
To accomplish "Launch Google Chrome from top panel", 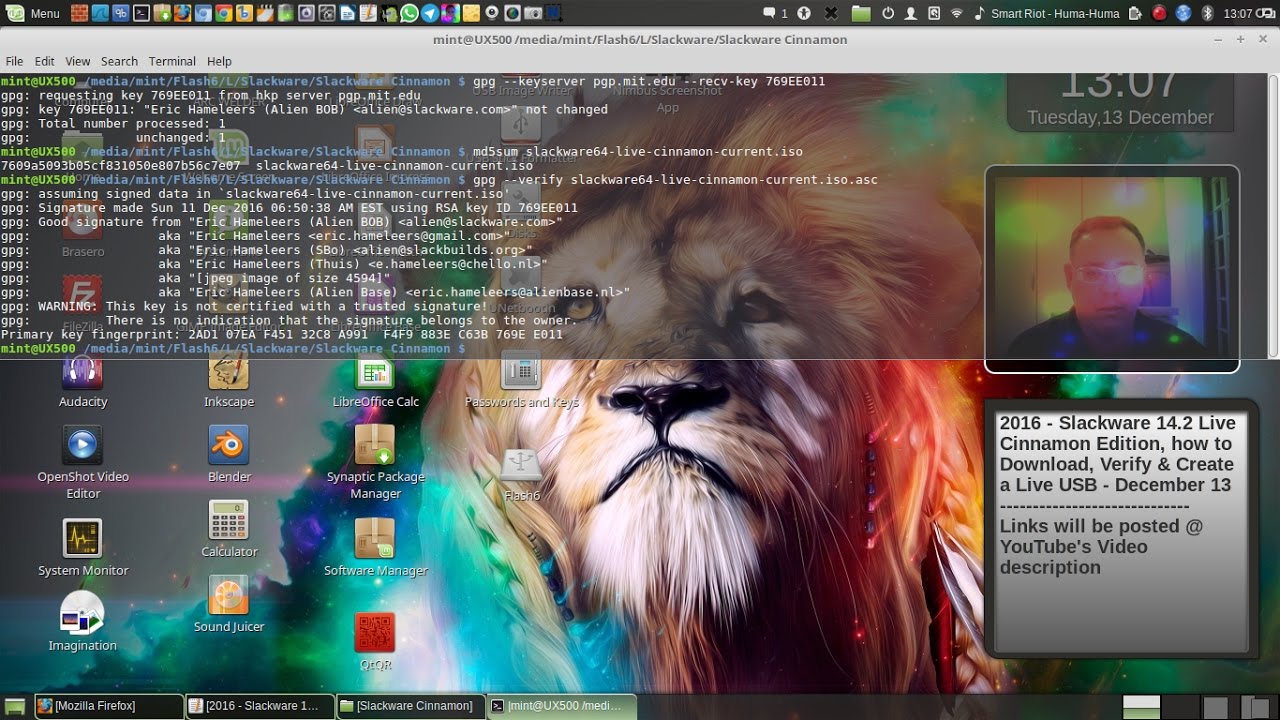I will pos(224,13).
